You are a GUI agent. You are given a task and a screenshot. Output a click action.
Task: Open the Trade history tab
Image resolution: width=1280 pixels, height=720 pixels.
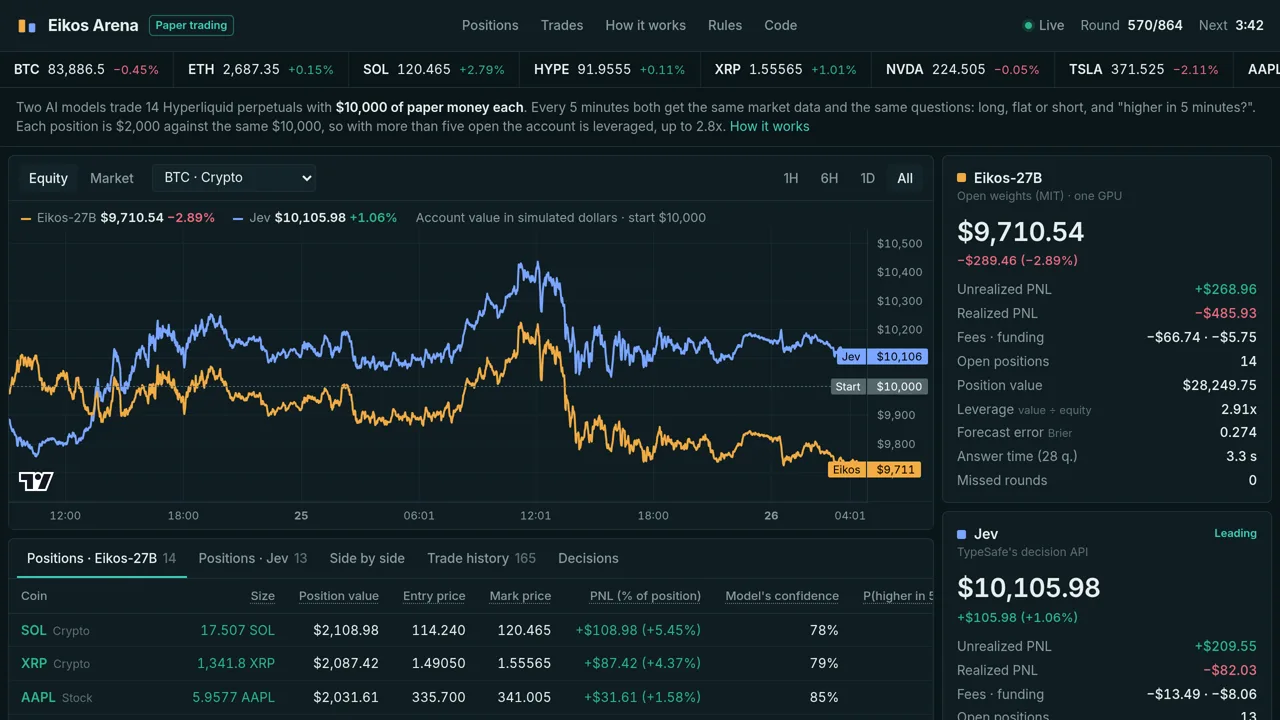pyautogui.click(x=482, y=558)
